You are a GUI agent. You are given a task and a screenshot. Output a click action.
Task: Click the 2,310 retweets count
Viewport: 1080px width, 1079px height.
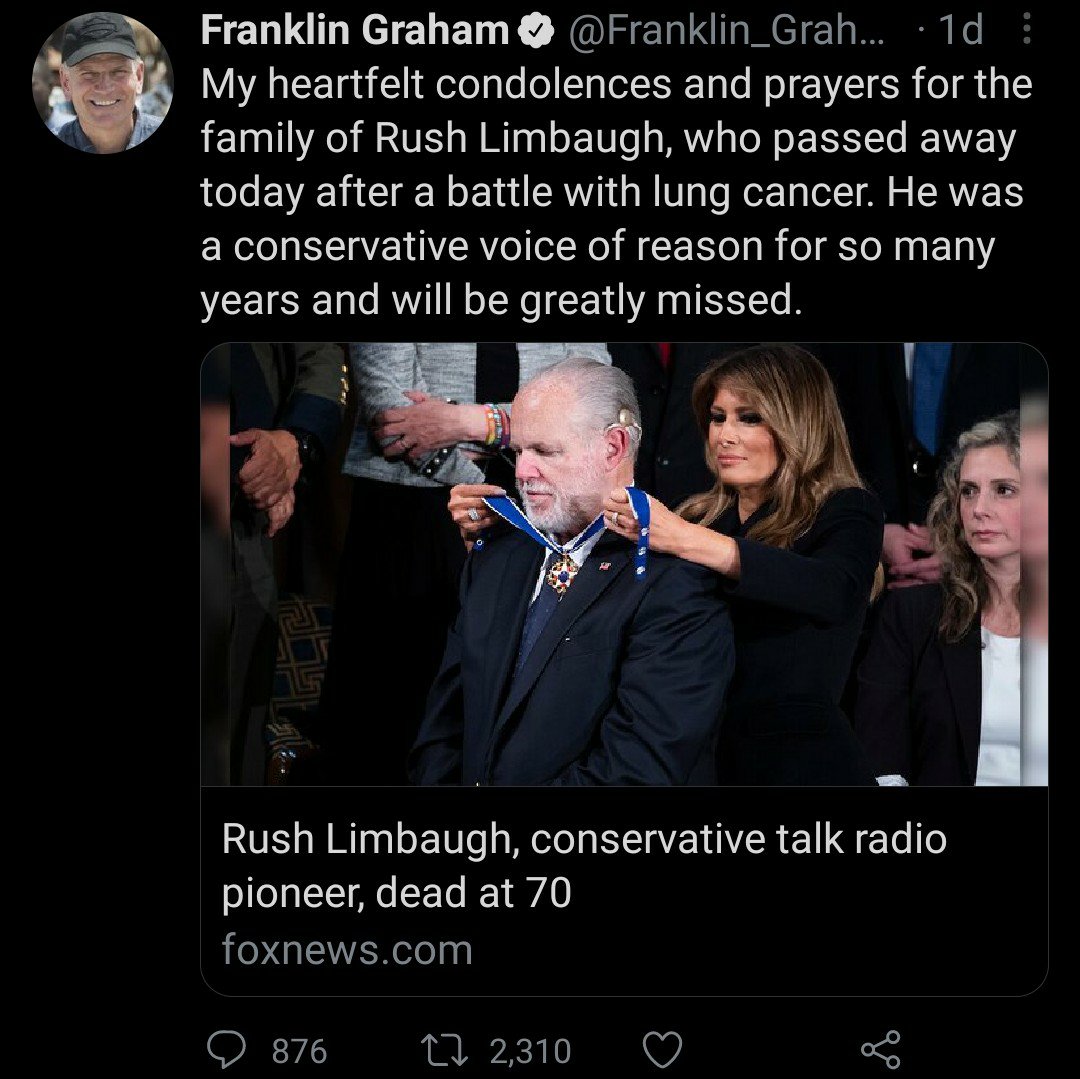coord(530,1051)
